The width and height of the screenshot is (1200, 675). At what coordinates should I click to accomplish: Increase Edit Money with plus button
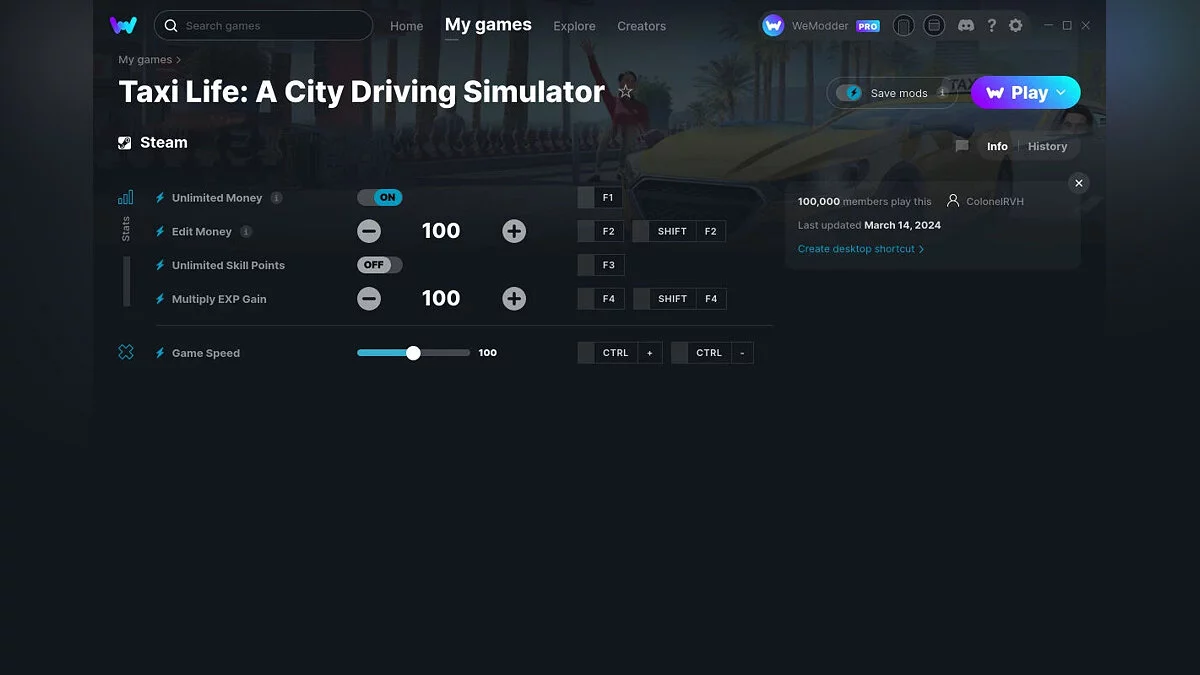[x=514, y=231]
